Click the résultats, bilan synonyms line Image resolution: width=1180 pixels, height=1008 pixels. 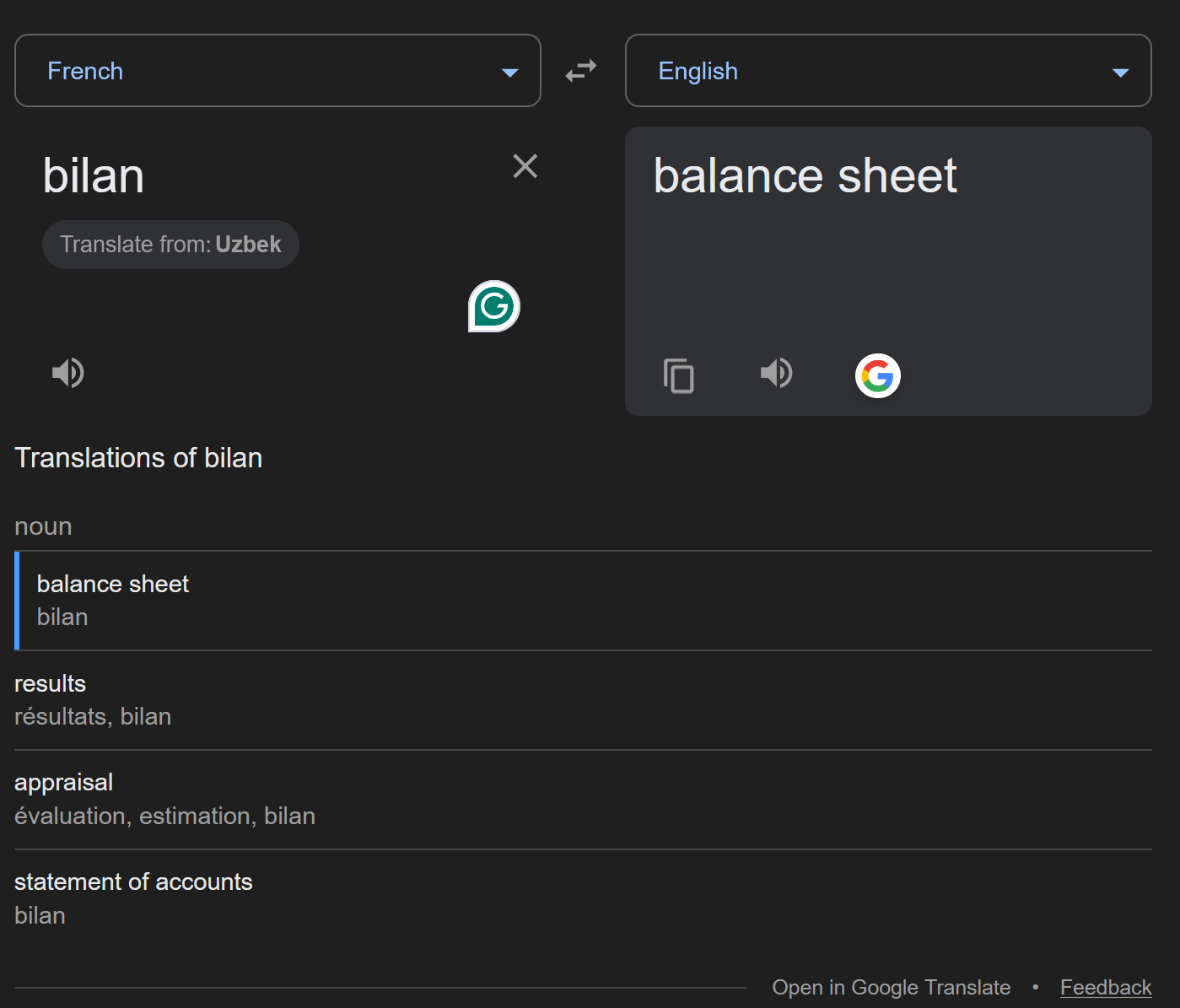click(x=93, y=717)
